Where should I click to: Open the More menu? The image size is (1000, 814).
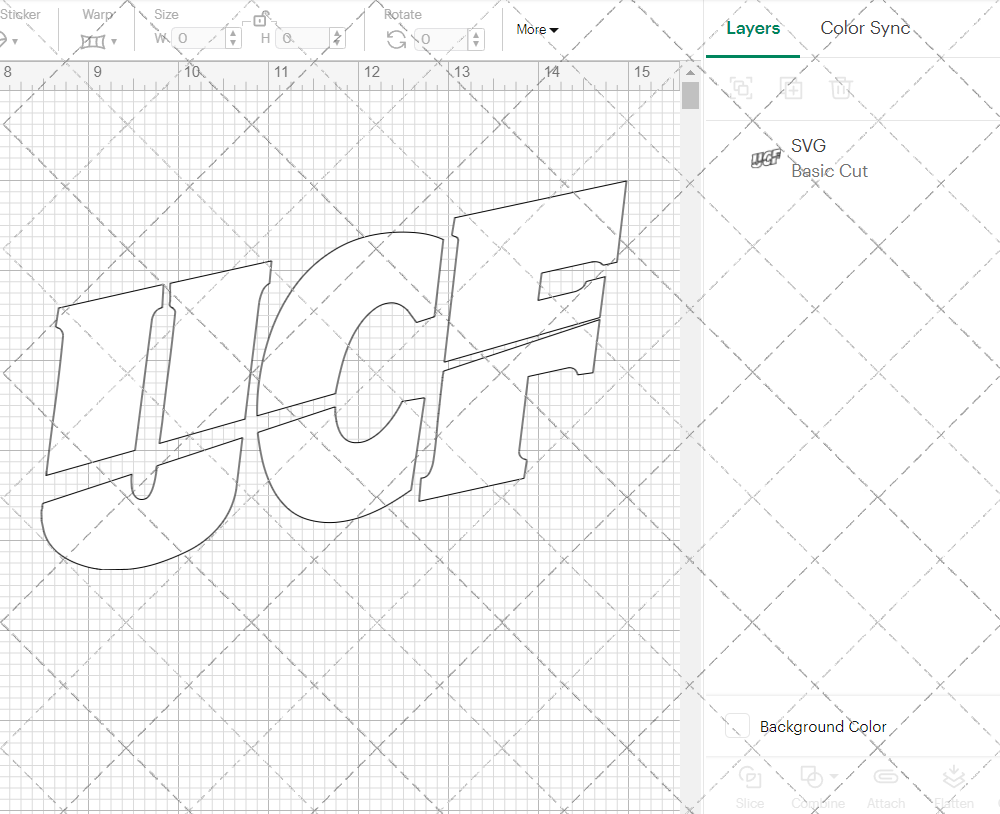point(536,30)
